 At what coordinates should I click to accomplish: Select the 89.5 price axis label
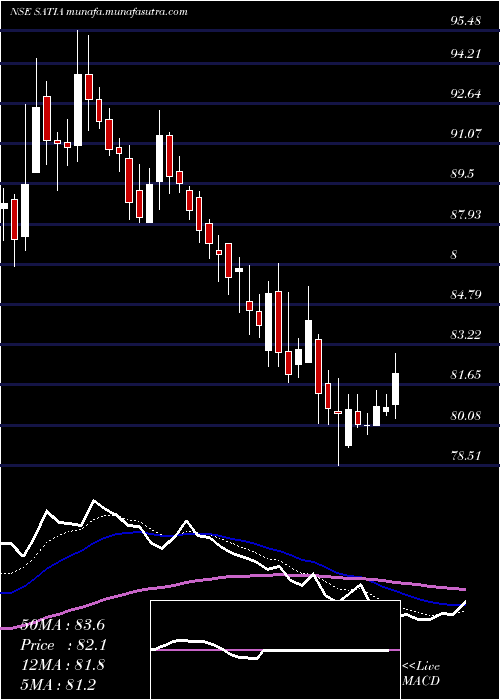[462, 174]
